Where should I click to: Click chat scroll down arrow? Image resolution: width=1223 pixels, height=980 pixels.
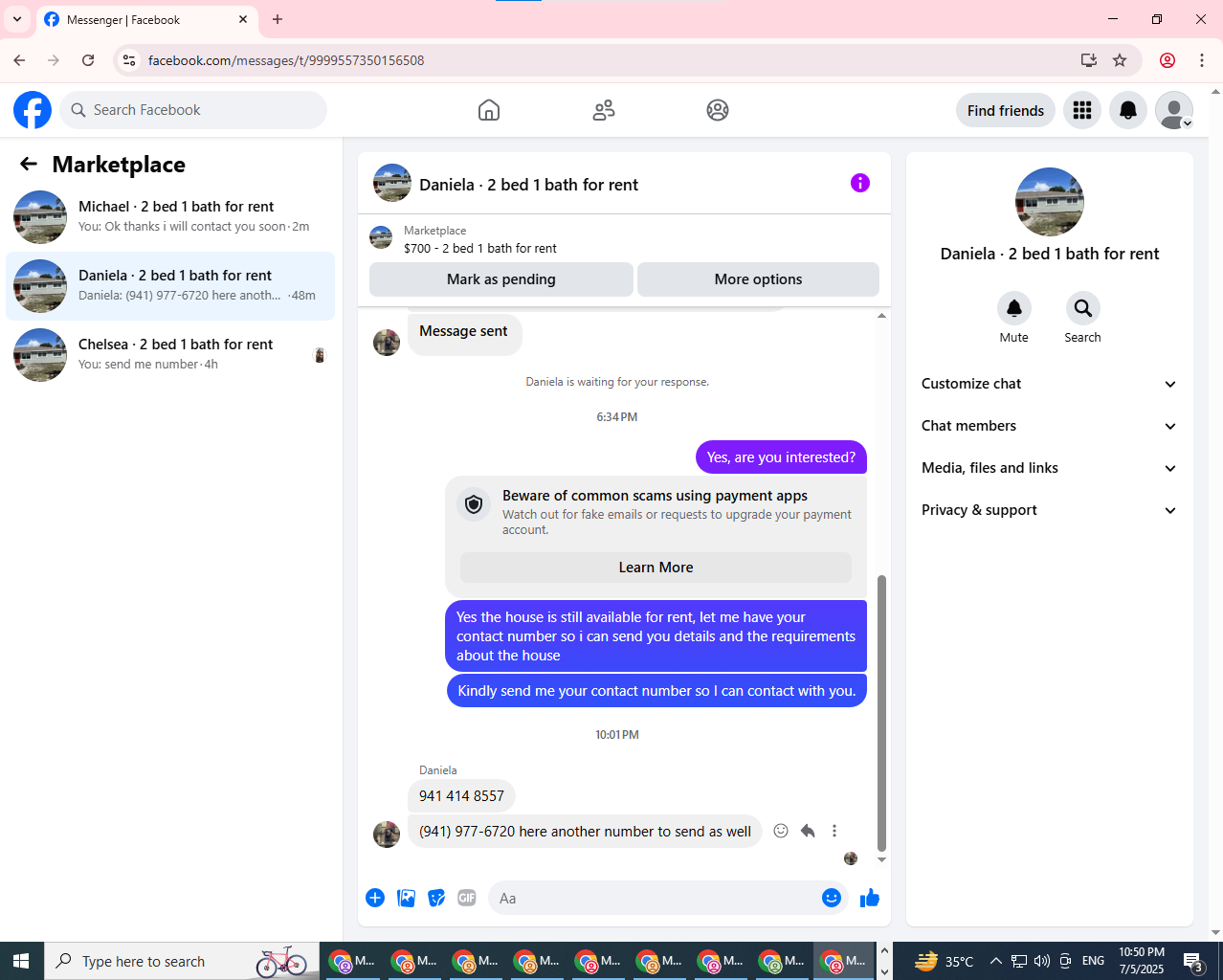click(881, 859)
